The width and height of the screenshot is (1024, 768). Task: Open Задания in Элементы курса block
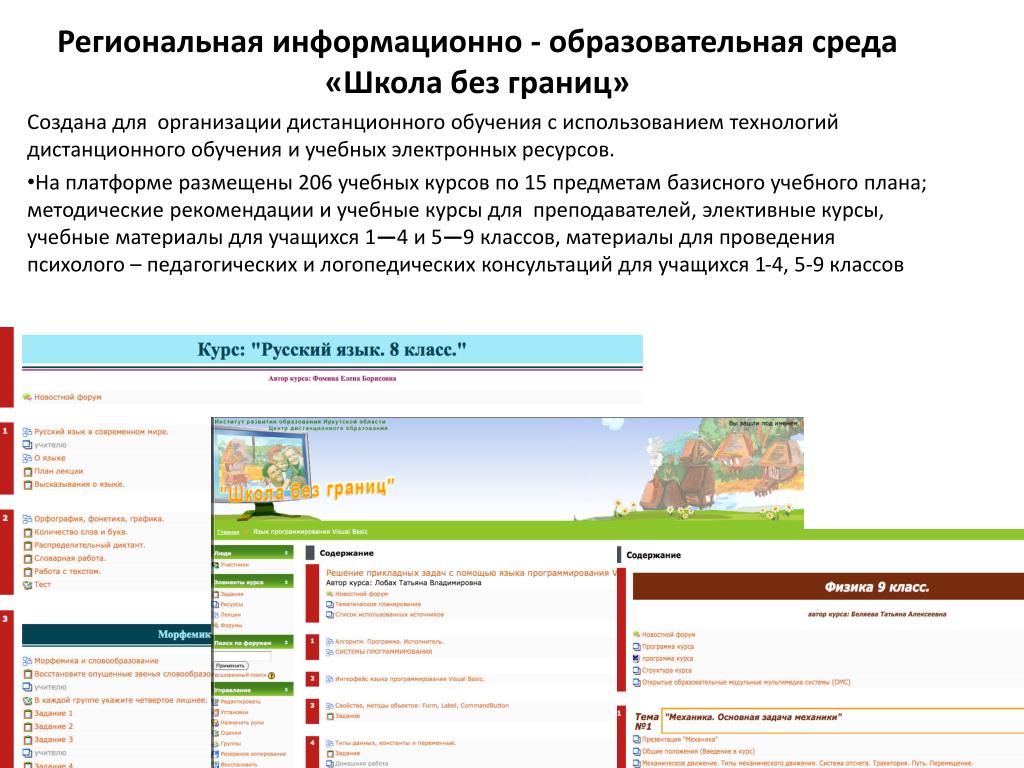232,594
